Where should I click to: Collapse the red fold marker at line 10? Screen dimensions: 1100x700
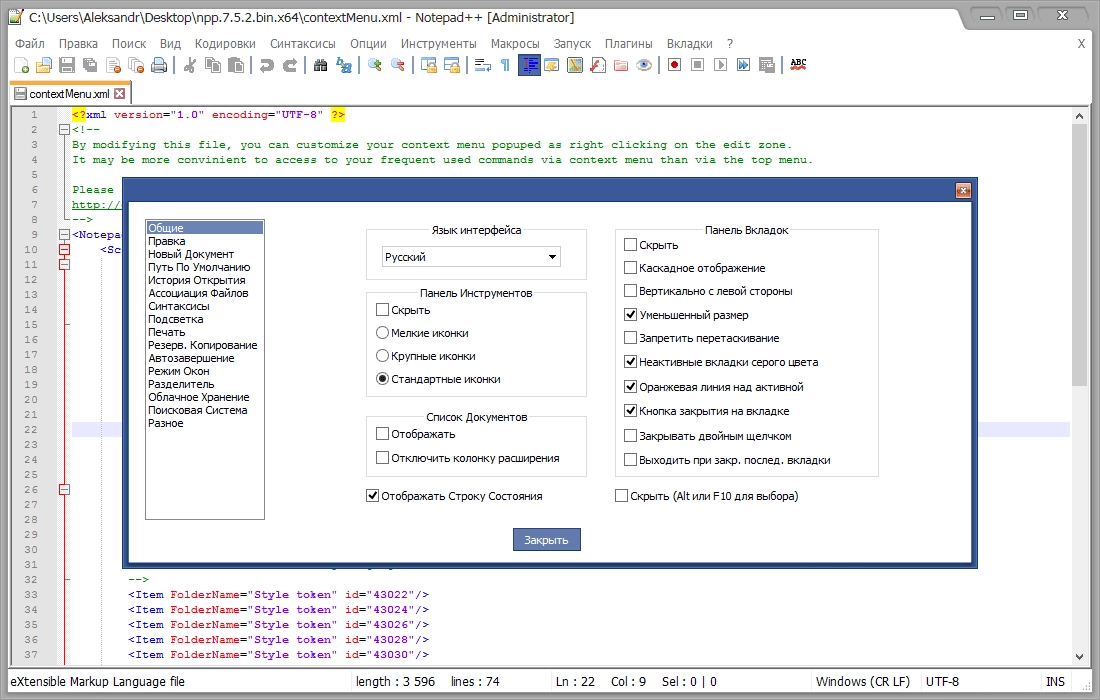[x=65, y=250]
